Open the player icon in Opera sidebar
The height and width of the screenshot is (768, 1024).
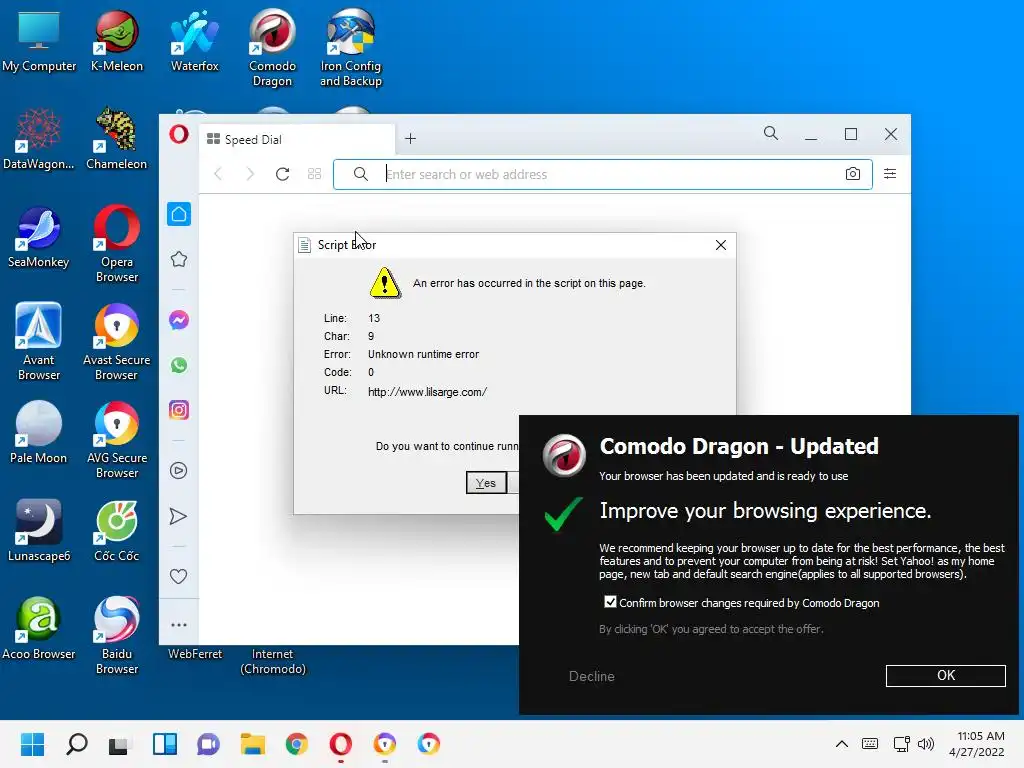[x=179, y=471]
